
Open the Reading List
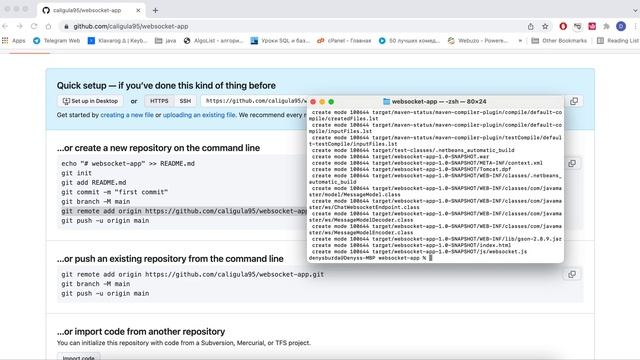[618, 40]
